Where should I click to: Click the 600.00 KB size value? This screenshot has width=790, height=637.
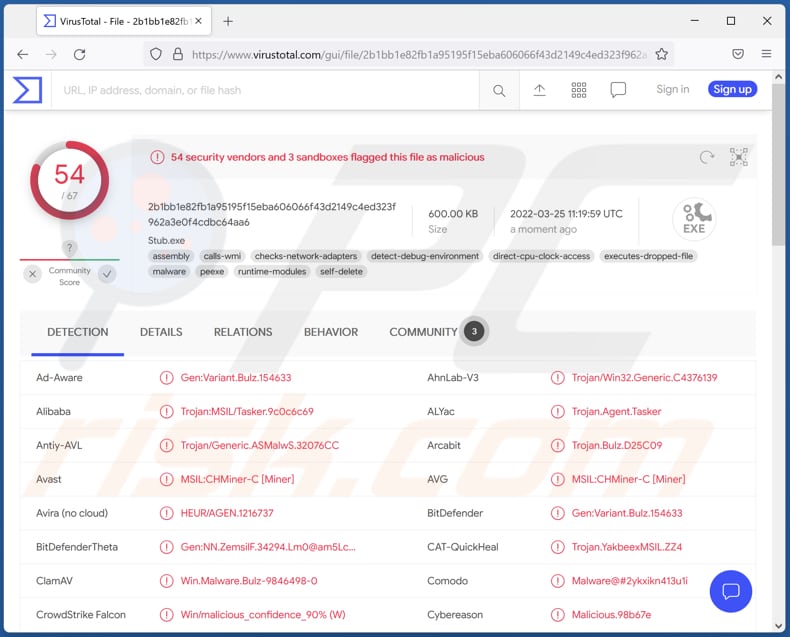[x=453, y=214]
